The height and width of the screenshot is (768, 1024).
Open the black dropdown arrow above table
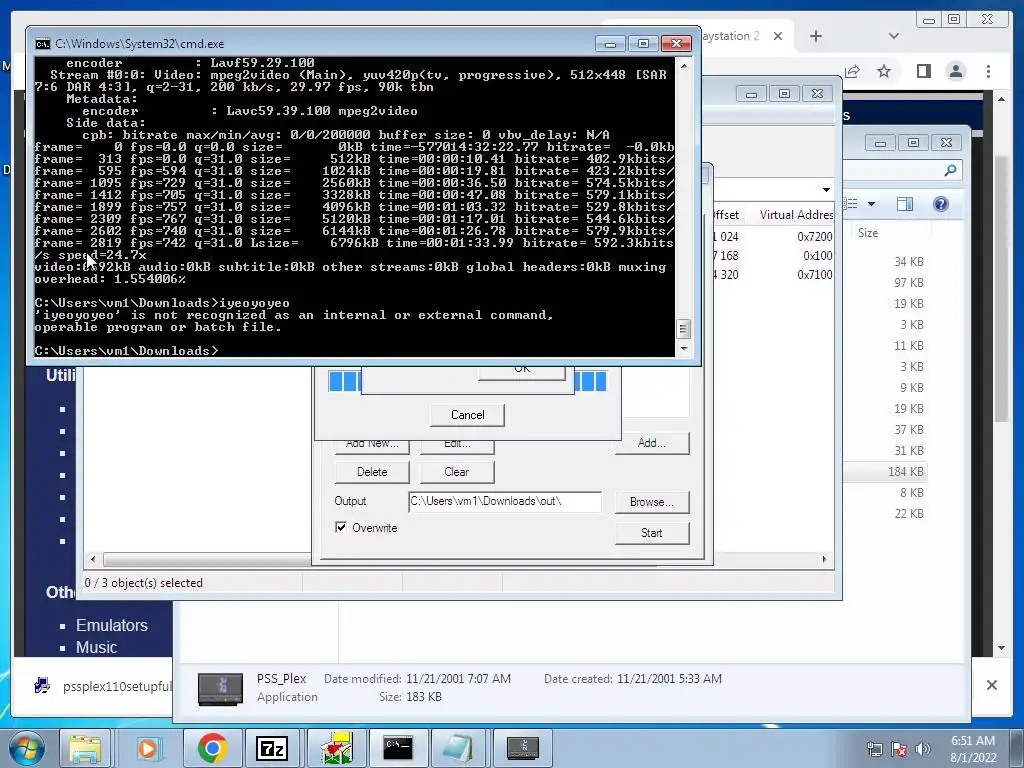pos(826,189)
